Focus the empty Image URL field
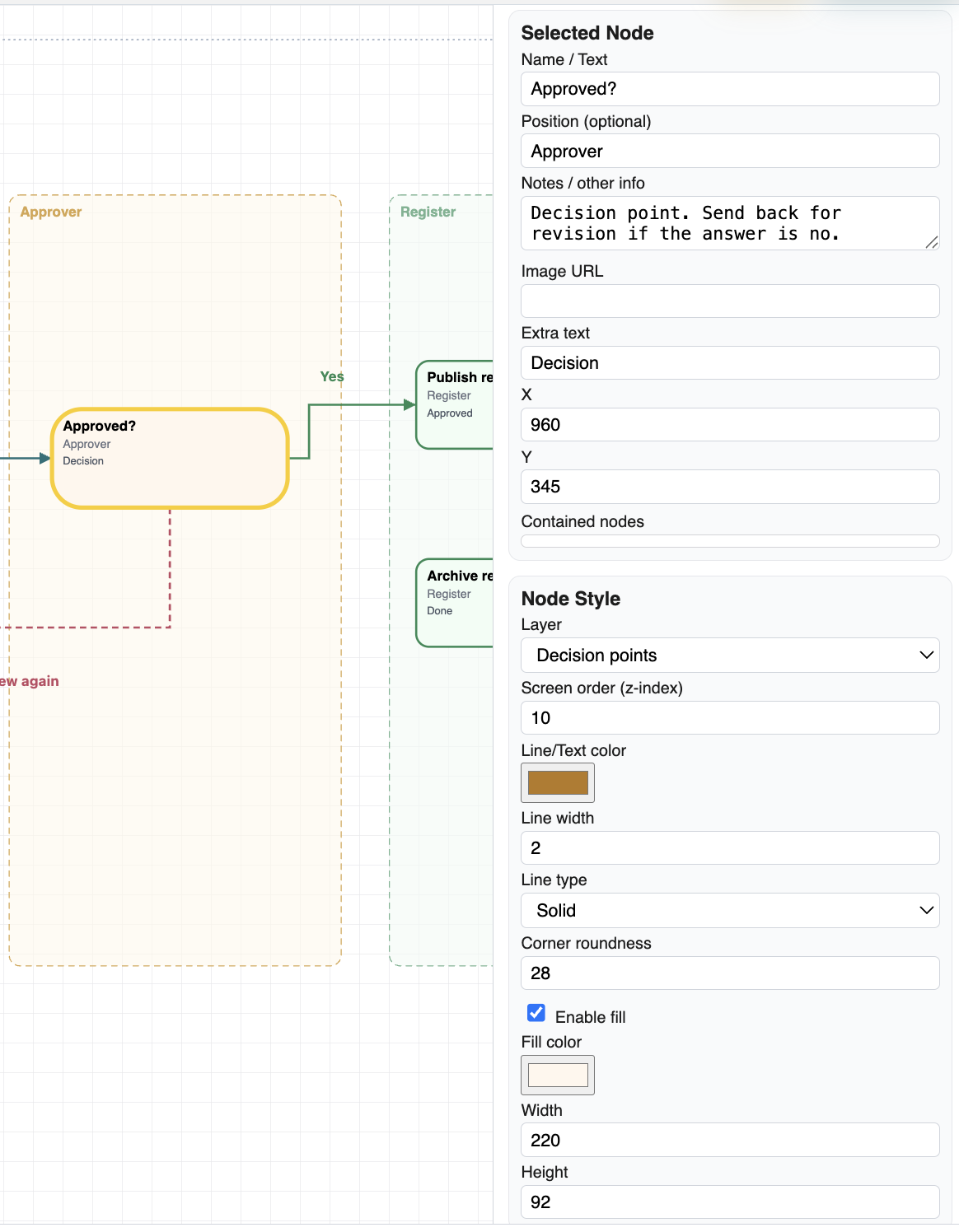The width and height of the screenshot is (959, 1232). [x=730, y=301]
